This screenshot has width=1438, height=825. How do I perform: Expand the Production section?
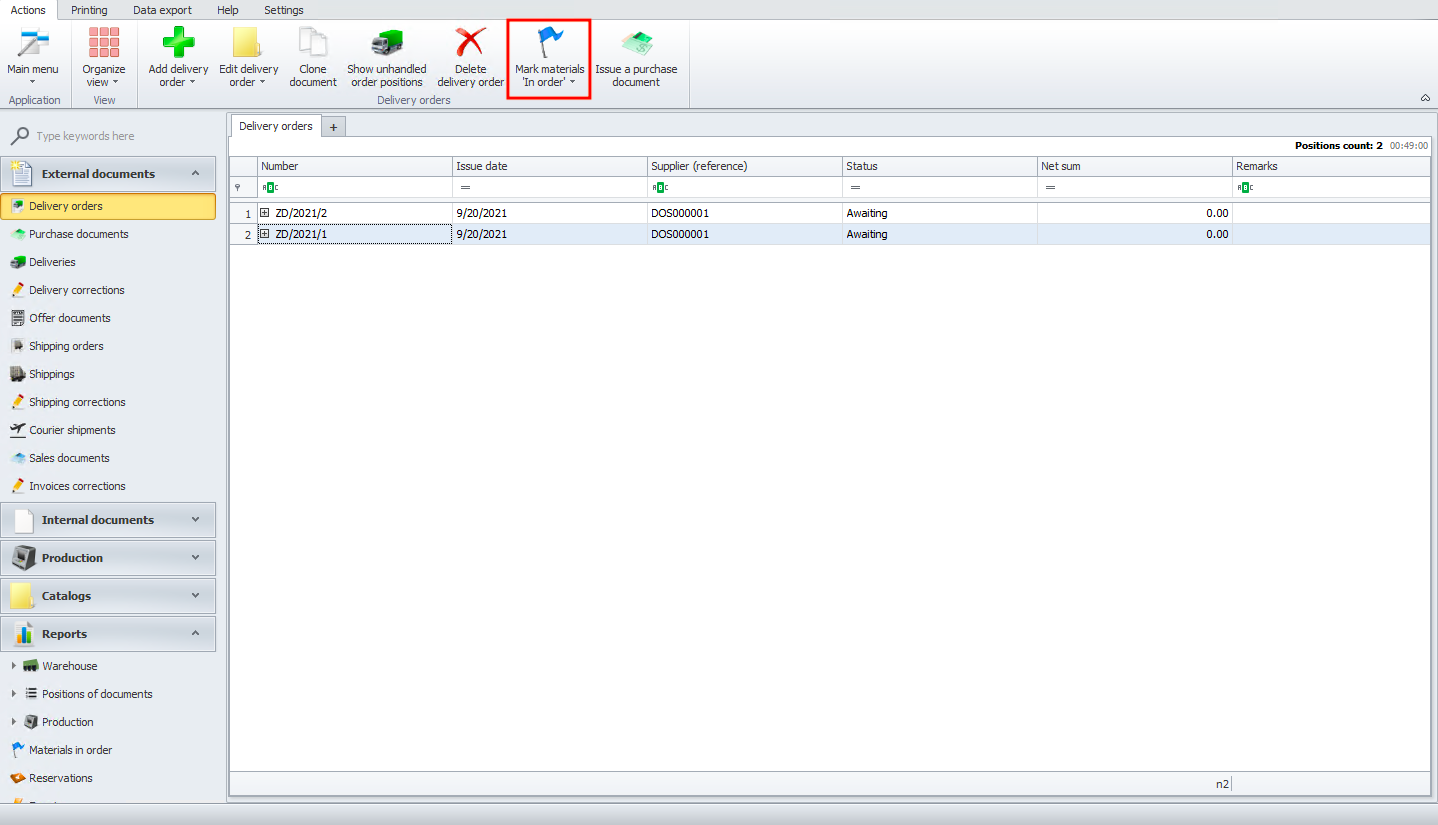tap(195, 557)
